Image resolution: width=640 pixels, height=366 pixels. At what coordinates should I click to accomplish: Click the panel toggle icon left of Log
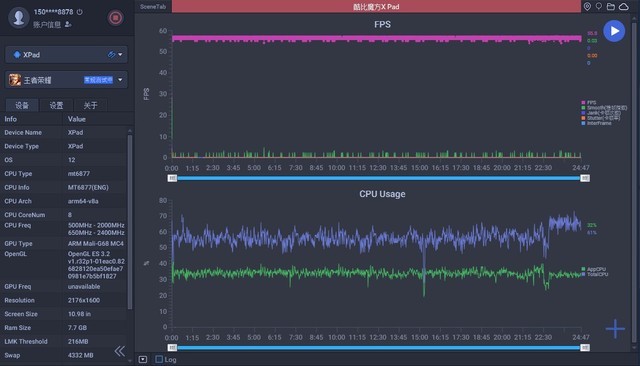coord(142,359)
